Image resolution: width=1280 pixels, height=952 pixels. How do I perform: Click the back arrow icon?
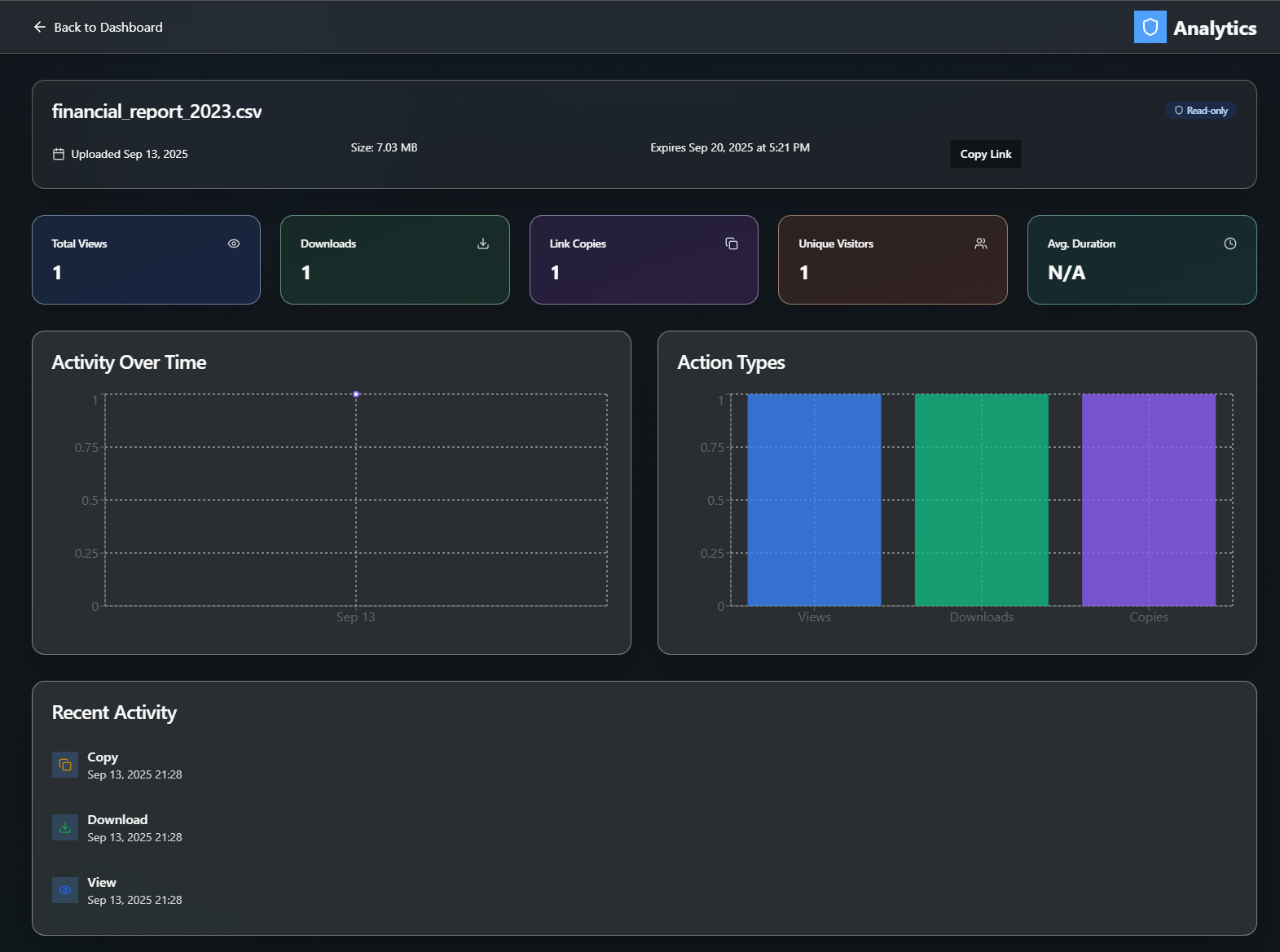point(39,27)
